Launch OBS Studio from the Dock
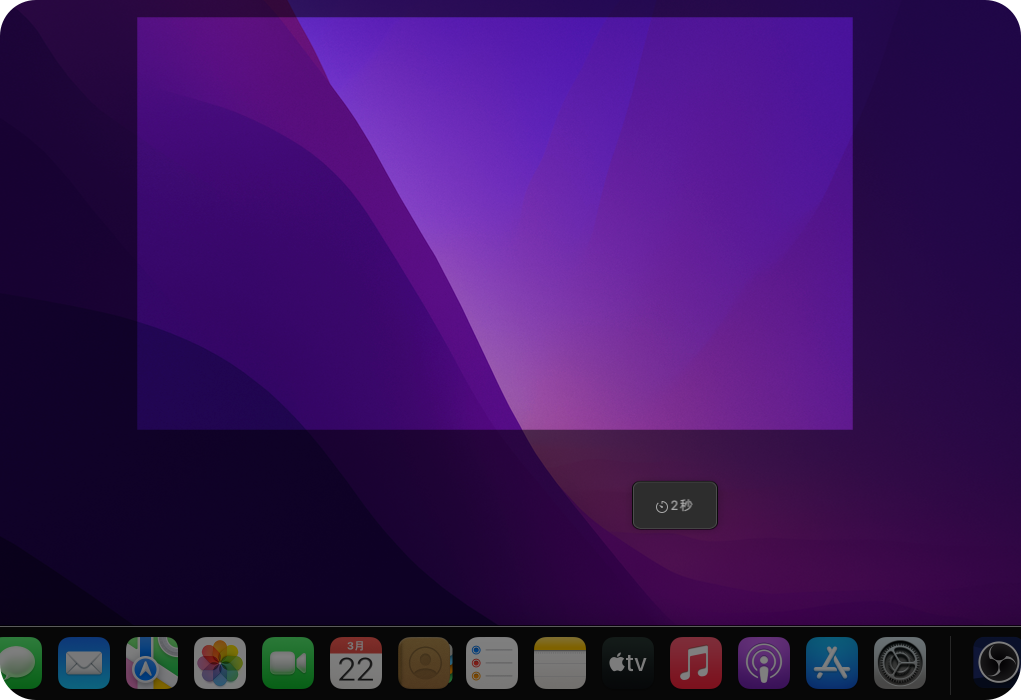Image resolution: width=1021 pixels, height=700 pixels. click(x=996, y=663)
